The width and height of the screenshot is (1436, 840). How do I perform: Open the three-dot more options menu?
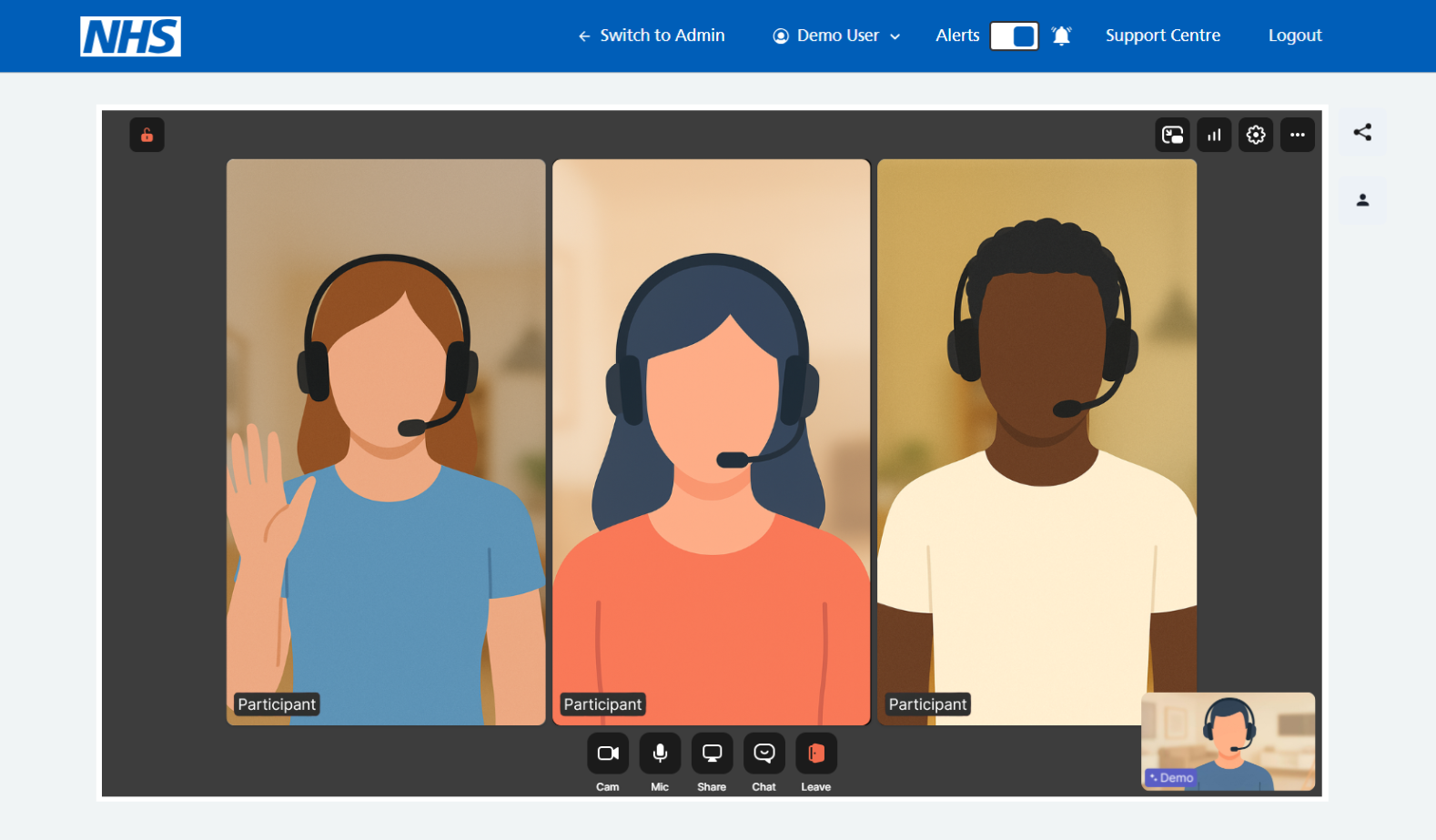pos(1298,136)
